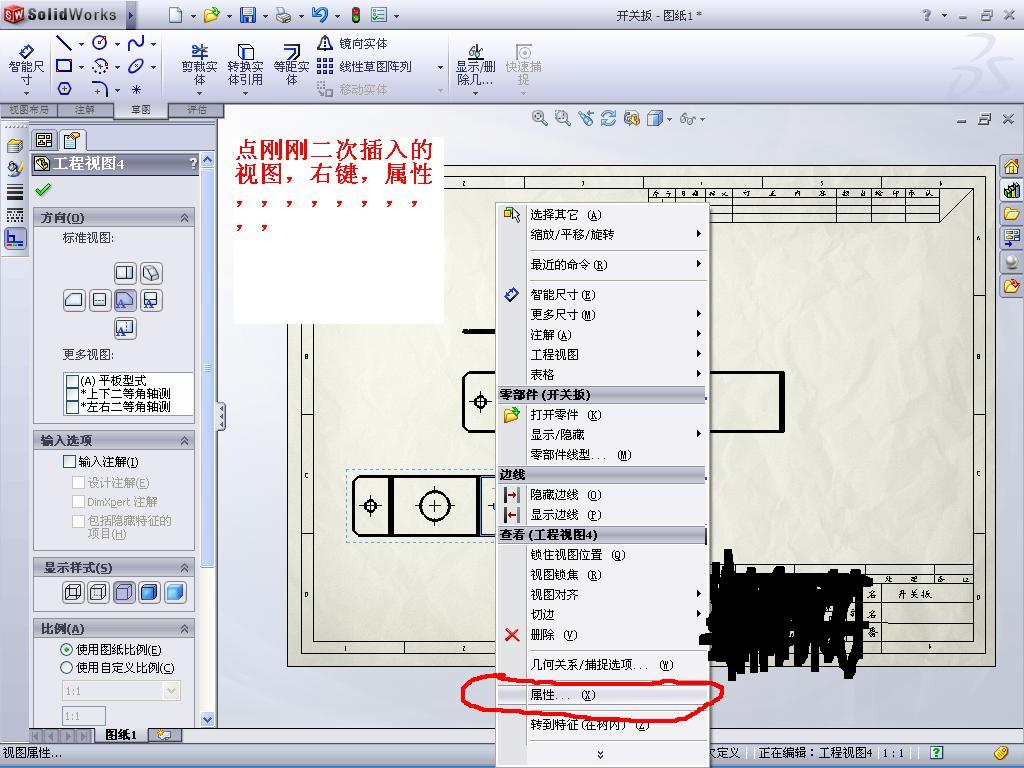The image size is (1024, 768).
Task: Collapse the 输入选项 section
Action: tap(184, 441)
